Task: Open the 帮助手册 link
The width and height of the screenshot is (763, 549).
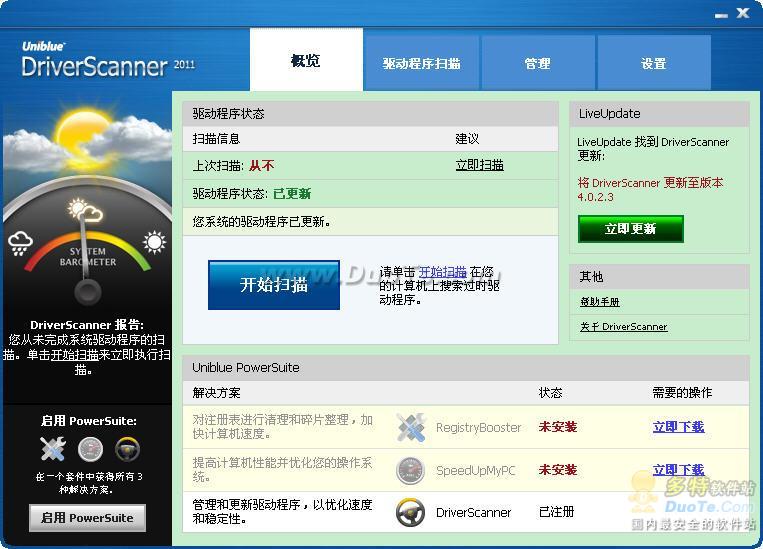Action: tap(600, 302)
